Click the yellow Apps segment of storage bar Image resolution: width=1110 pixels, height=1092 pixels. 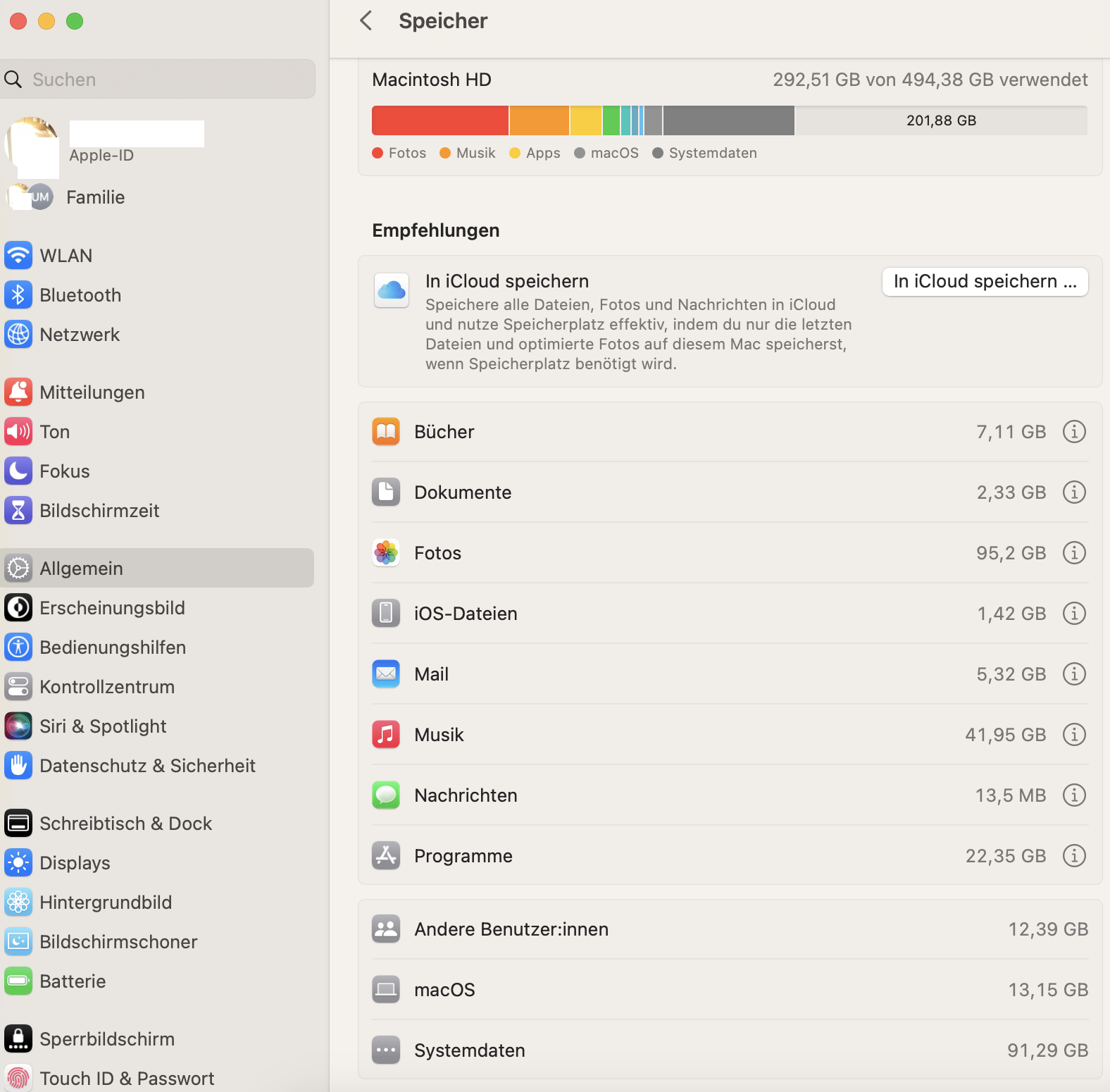[x=586, y=120]
